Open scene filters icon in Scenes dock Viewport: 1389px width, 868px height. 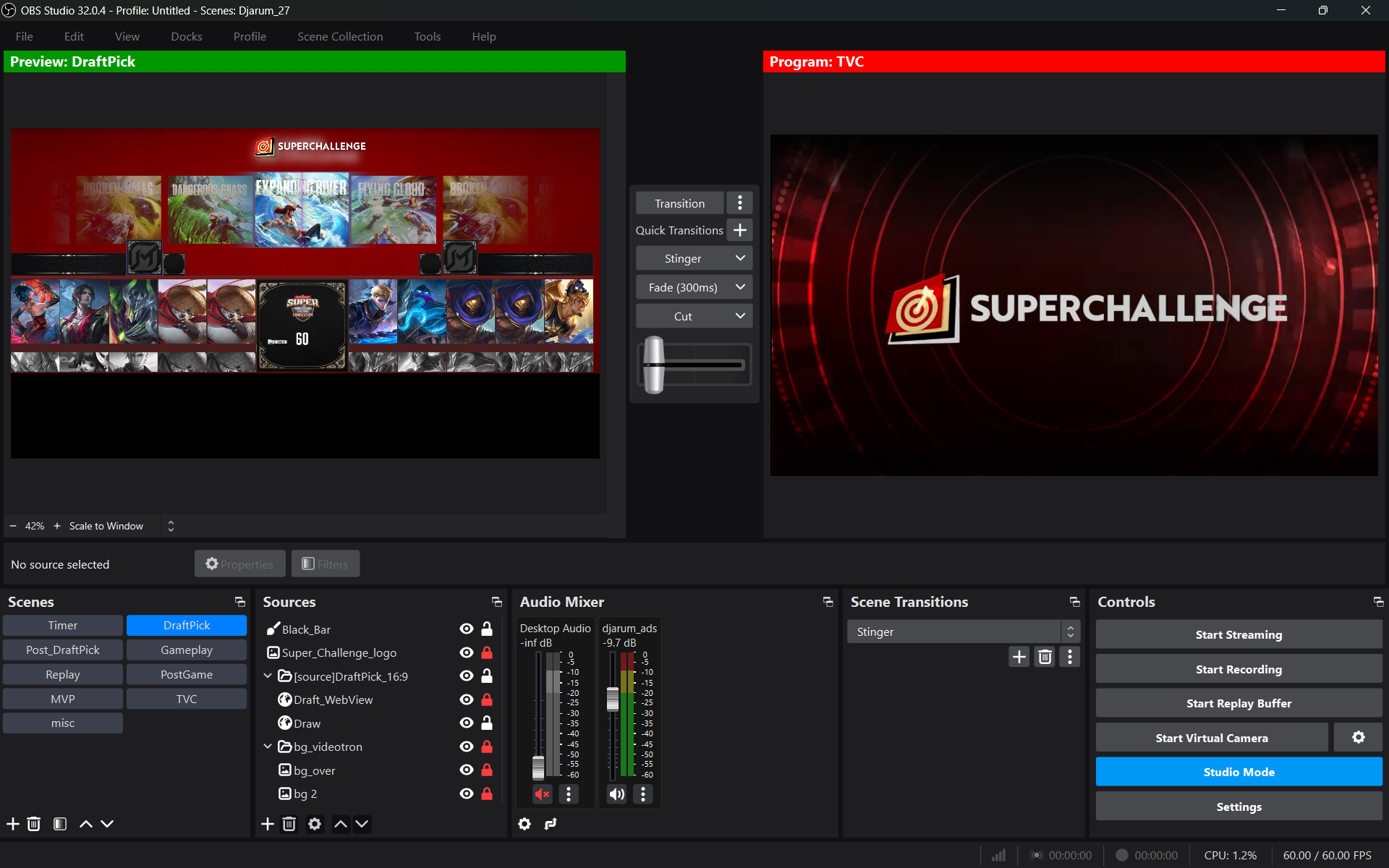pyautogui.click(x=60, y=824)
